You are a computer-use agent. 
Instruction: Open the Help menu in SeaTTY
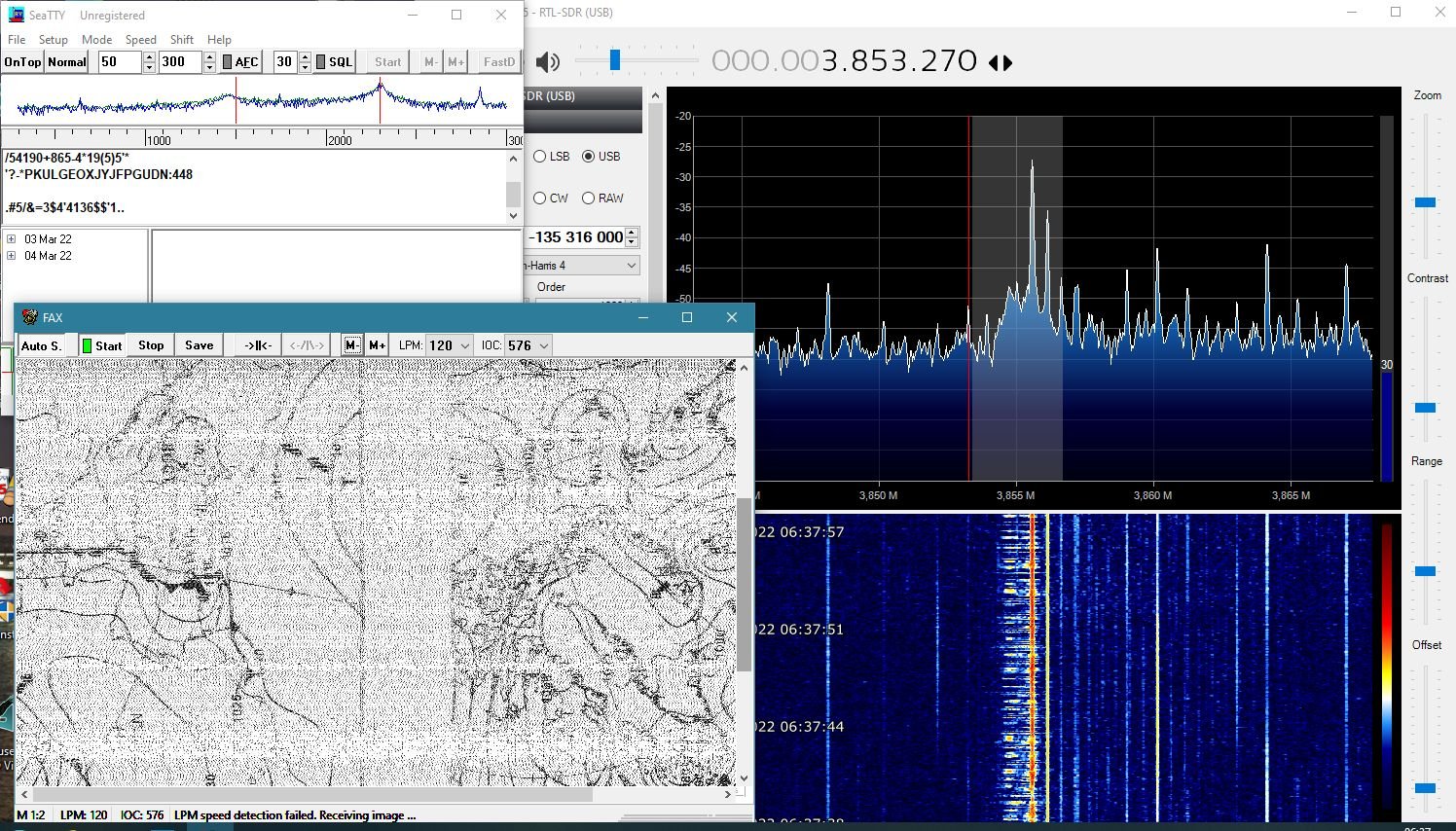219,40
